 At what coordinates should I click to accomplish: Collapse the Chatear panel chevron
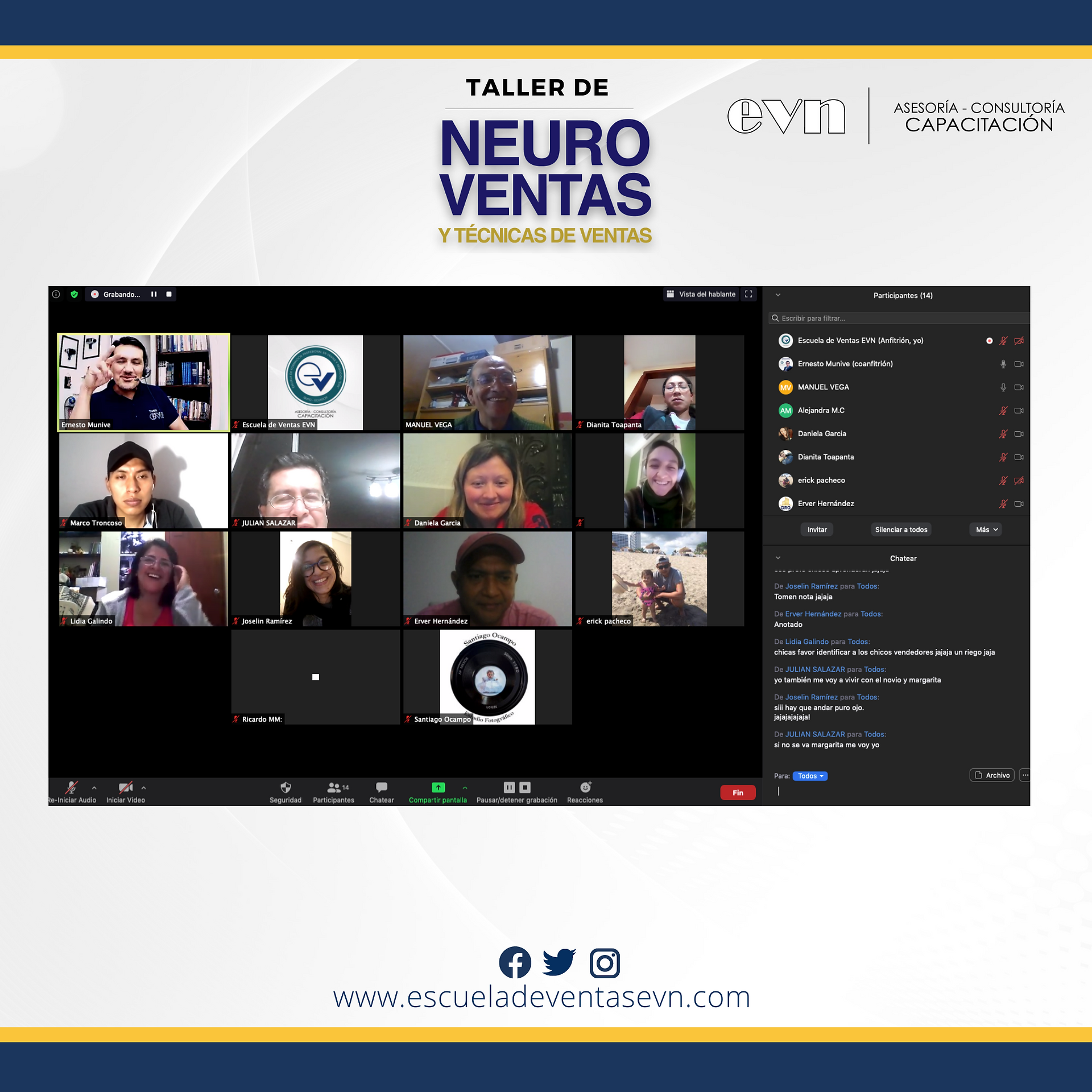point(778,558)
